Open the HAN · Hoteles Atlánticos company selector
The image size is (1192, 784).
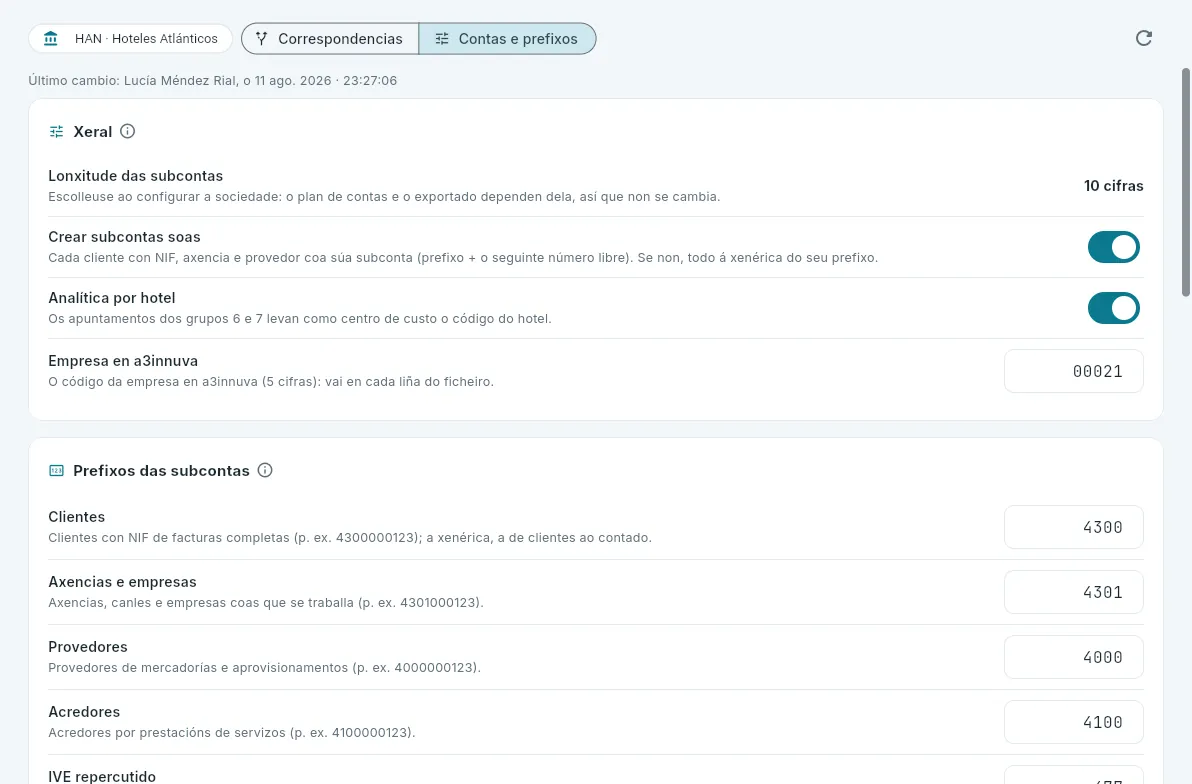coord(131,39)
